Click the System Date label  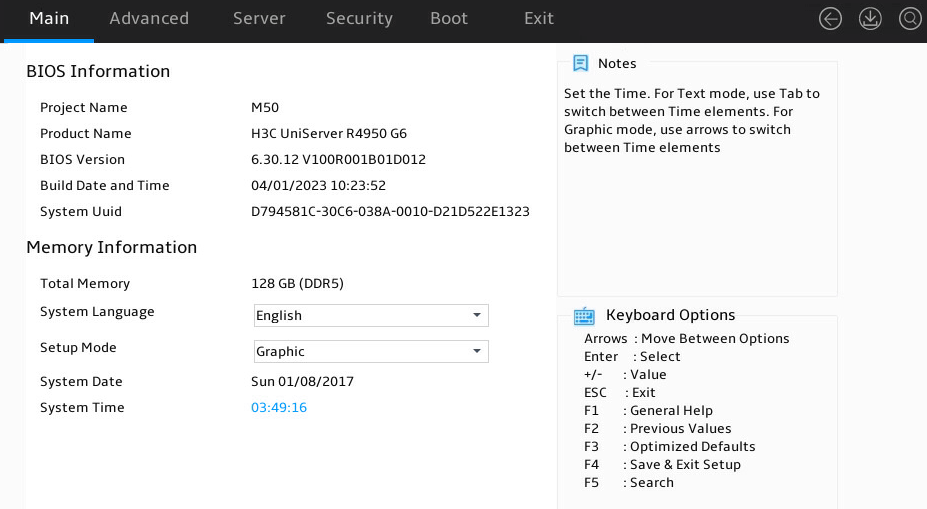[81, 381]
